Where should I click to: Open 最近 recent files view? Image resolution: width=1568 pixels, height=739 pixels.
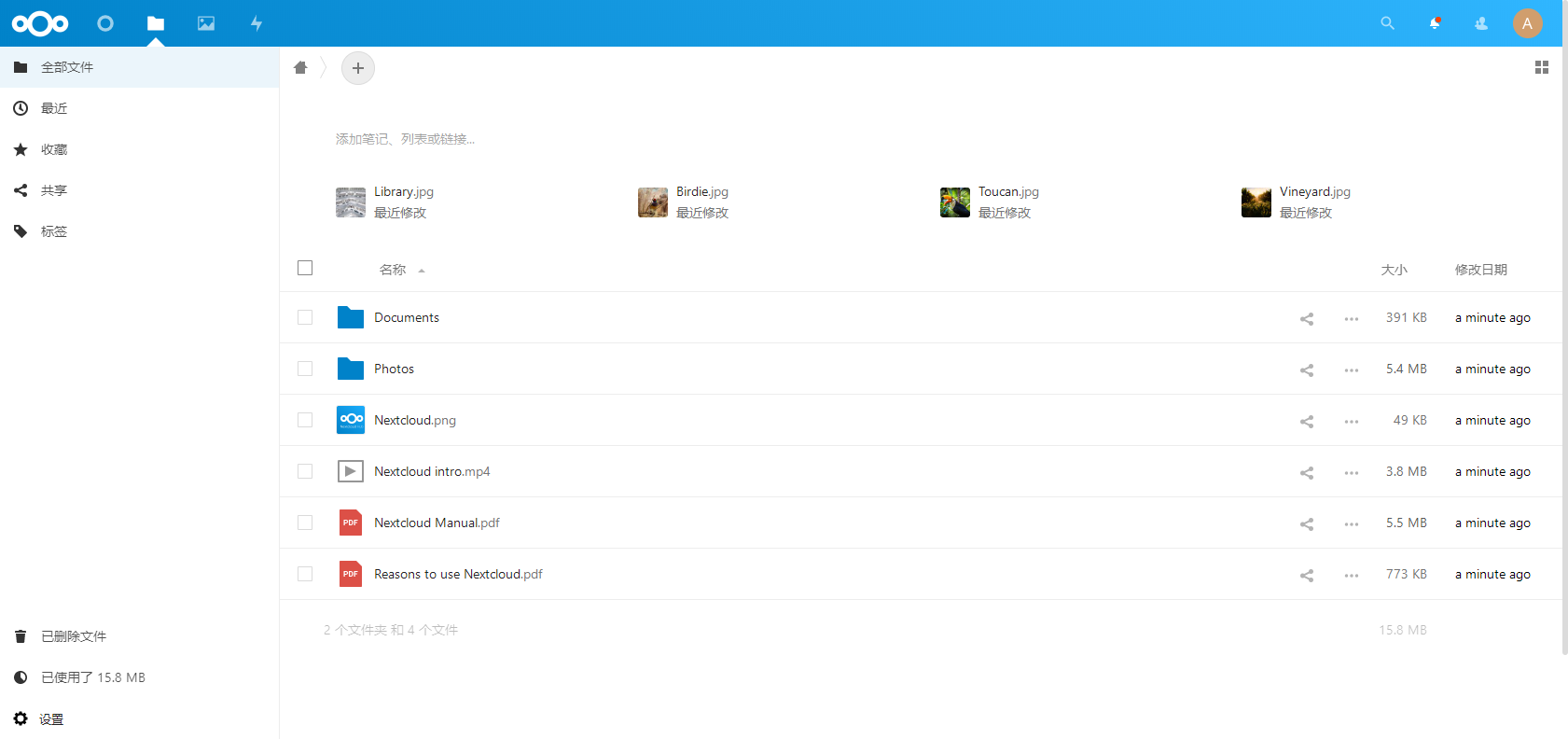click(140, 108)
